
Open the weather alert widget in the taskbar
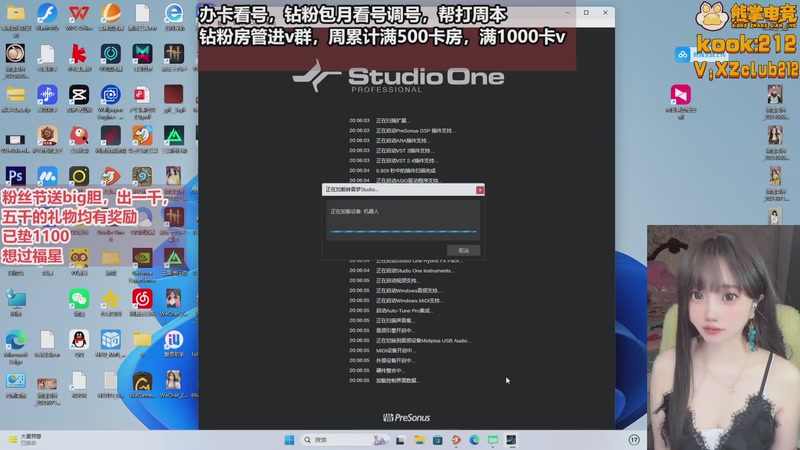24,439
